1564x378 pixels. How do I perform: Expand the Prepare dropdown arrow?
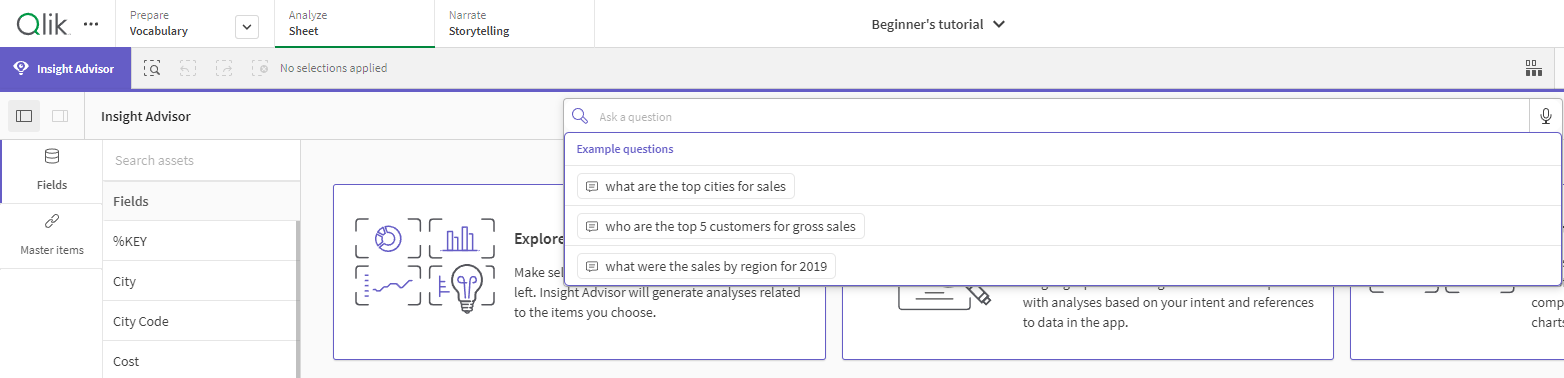click(247, 27)
